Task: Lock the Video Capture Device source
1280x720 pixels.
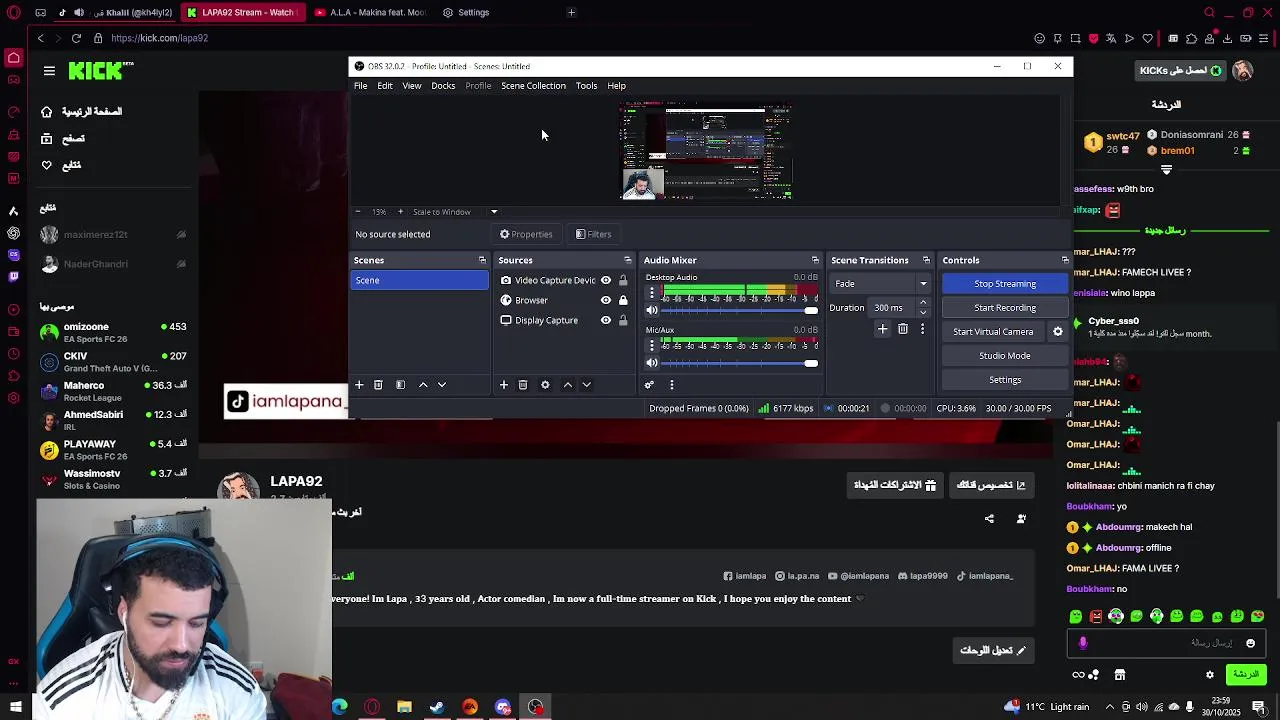Action: (x=623, y=281)
